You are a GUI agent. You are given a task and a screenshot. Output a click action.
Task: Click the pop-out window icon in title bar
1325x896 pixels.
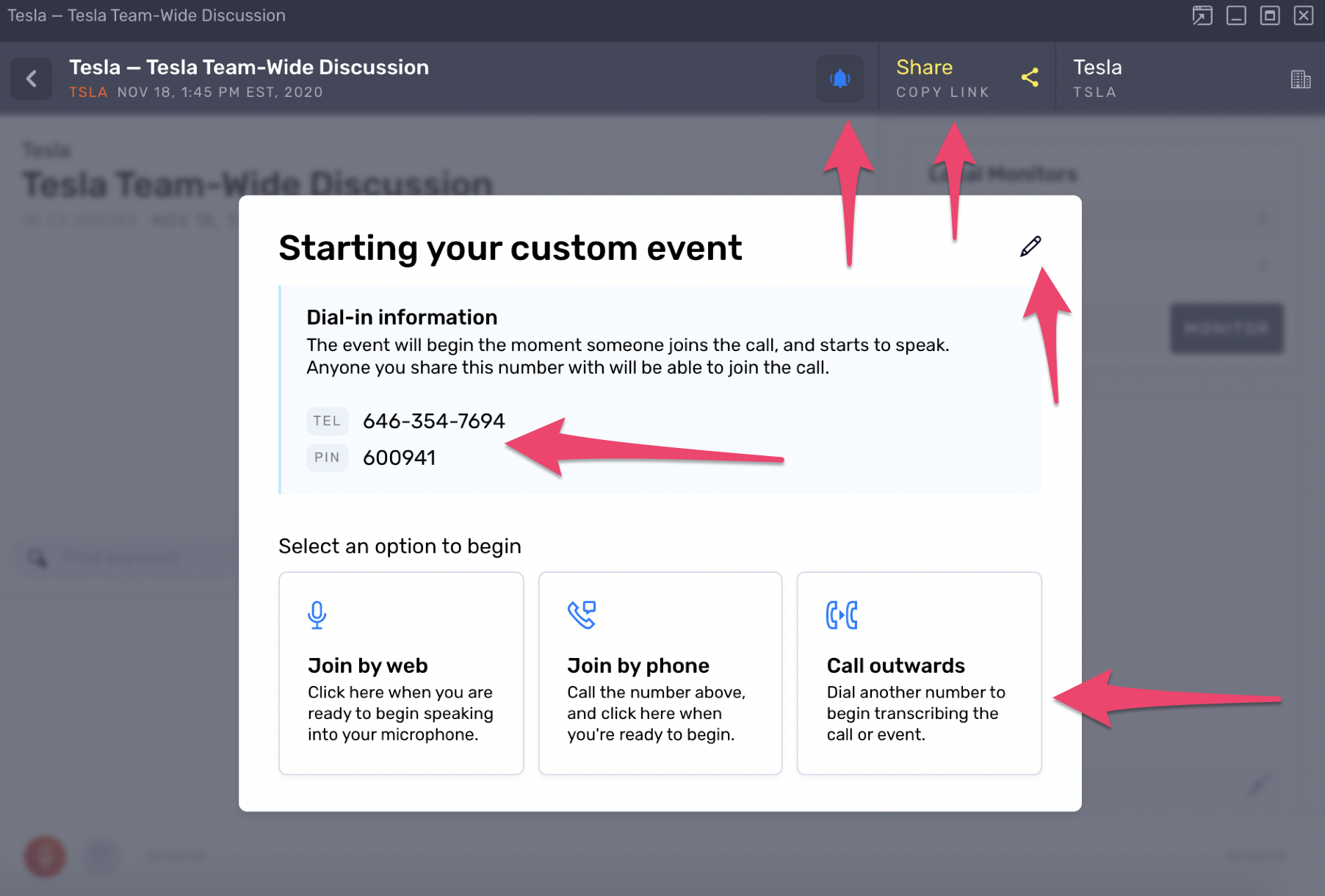point(1202,15)
